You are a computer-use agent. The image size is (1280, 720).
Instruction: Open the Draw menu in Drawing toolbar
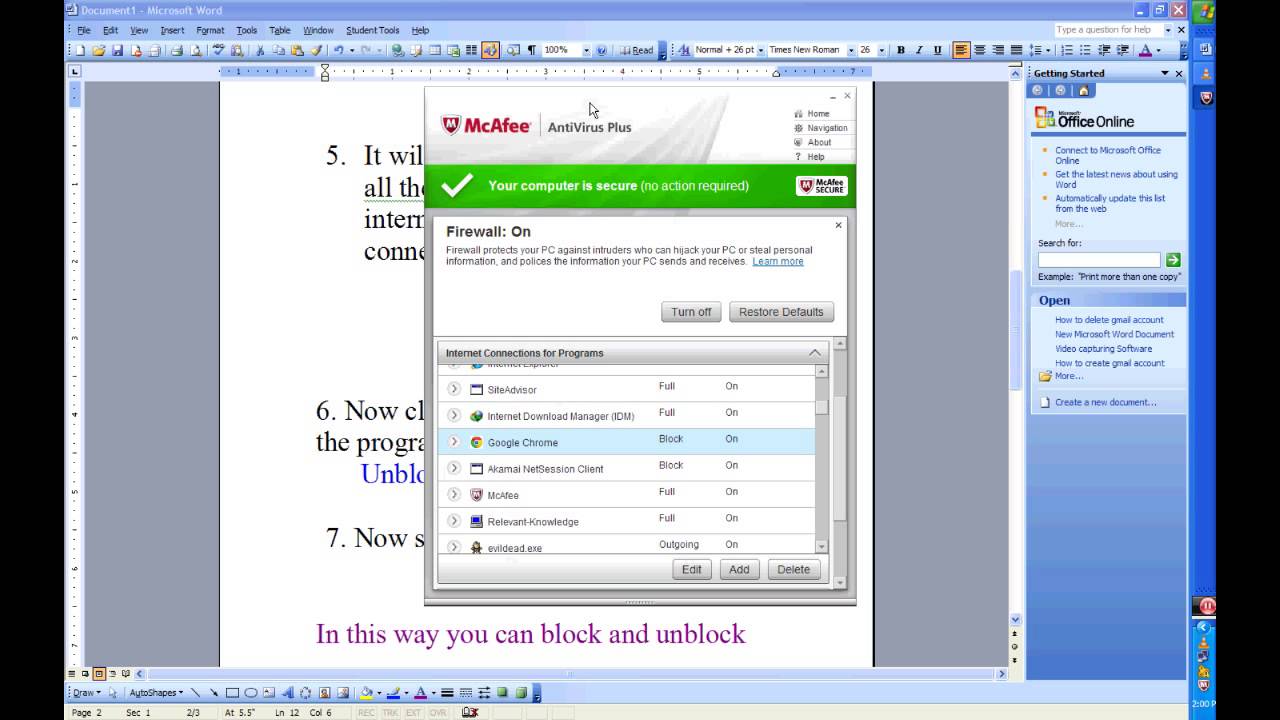click(88, 693)
